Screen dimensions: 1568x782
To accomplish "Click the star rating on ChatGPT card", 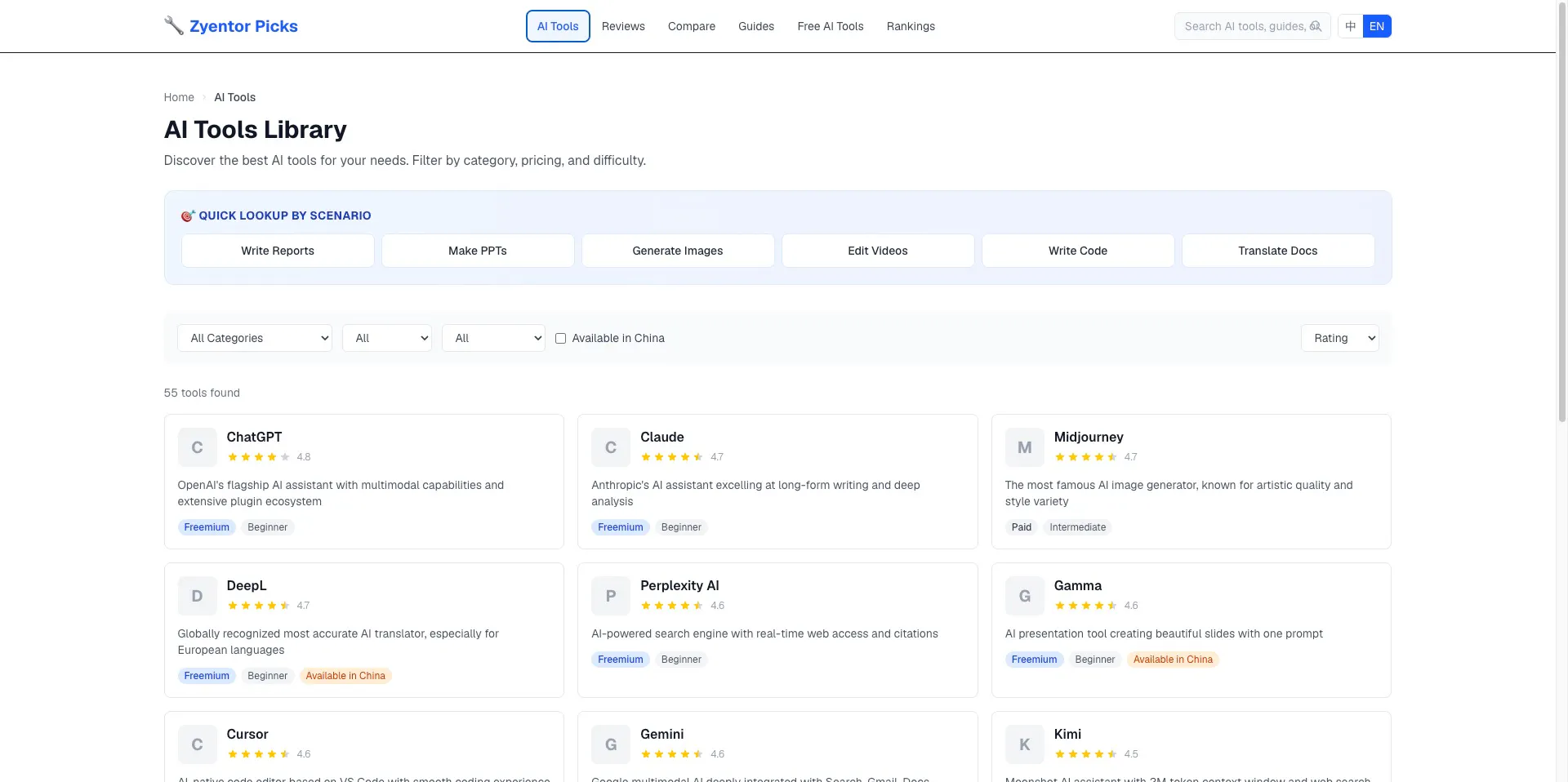I will pyautogui.click(x=259, y=457).
